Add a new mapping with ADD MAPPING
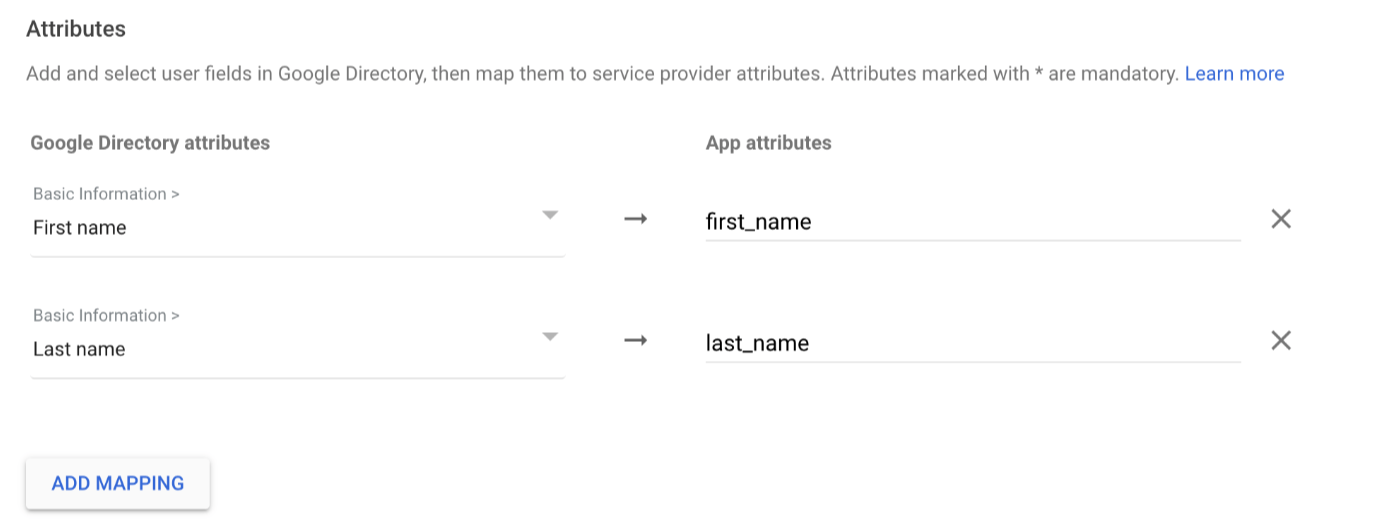Viewport: 1400px width, 528px height. point(118,483)
